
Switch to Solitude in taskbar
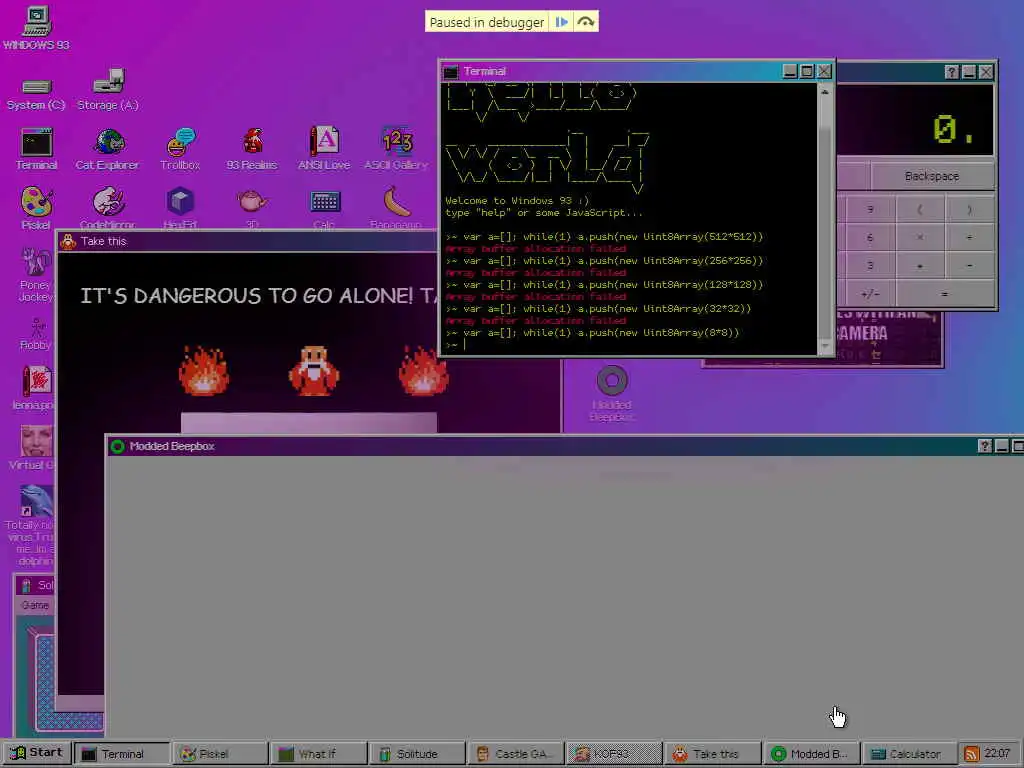417,754
